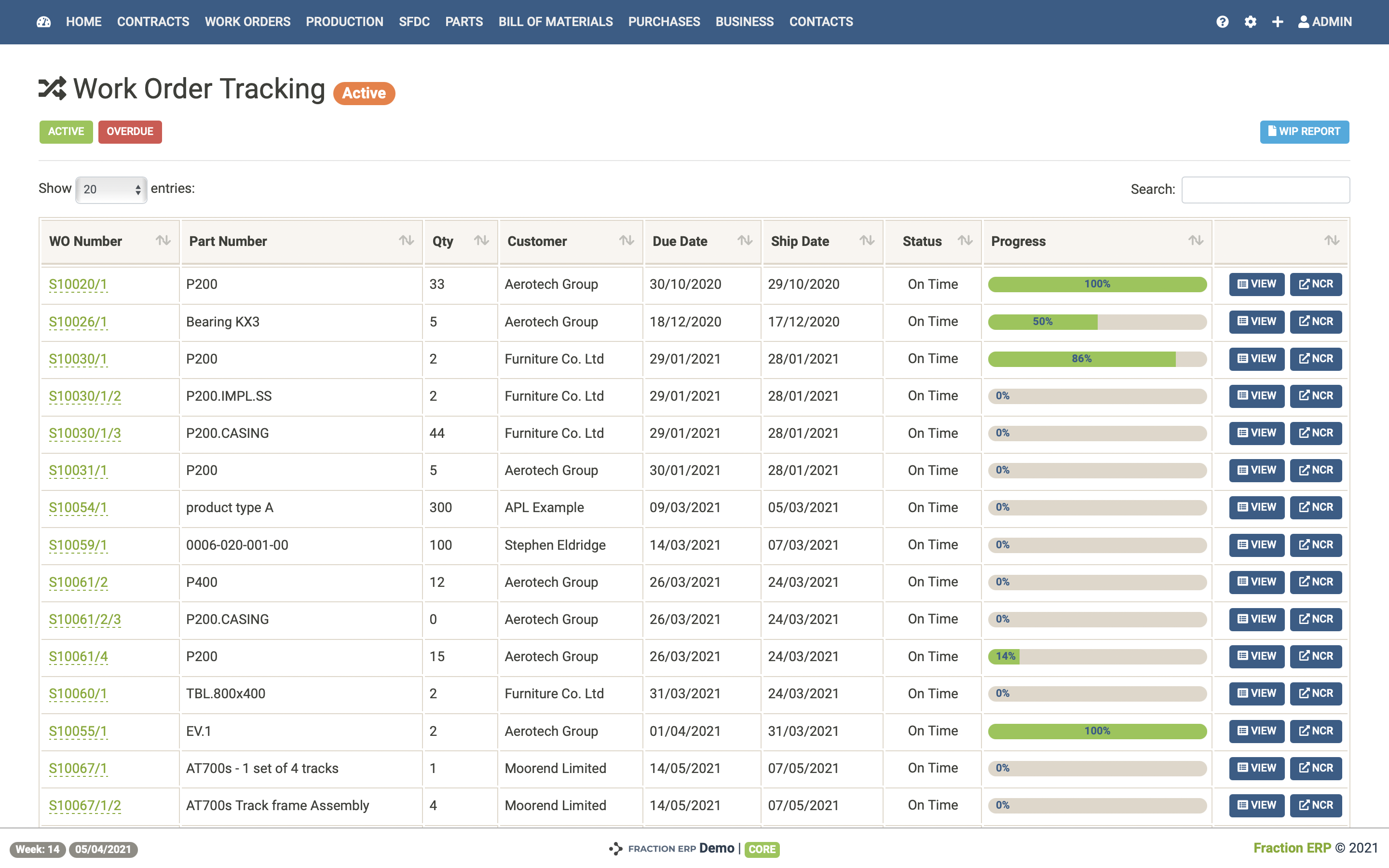Image resolution: width=1389 pixels, height=868 pixels.
Task: Click the plus icon to add new item
Action: (1278, 22)
